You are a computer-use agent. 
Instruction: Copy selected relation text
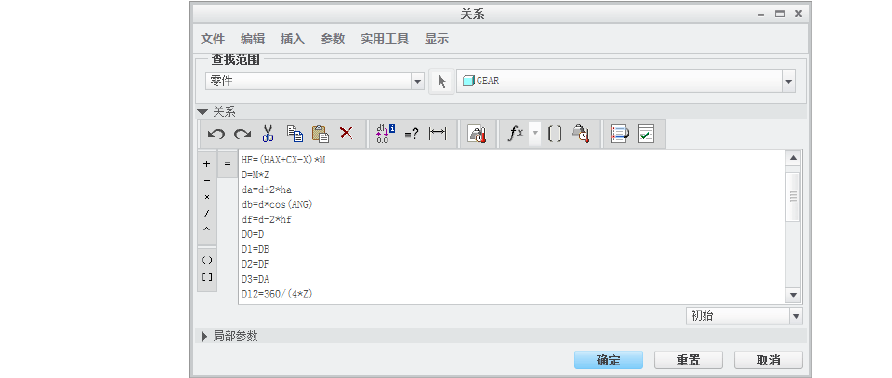[x=294, y=134]
